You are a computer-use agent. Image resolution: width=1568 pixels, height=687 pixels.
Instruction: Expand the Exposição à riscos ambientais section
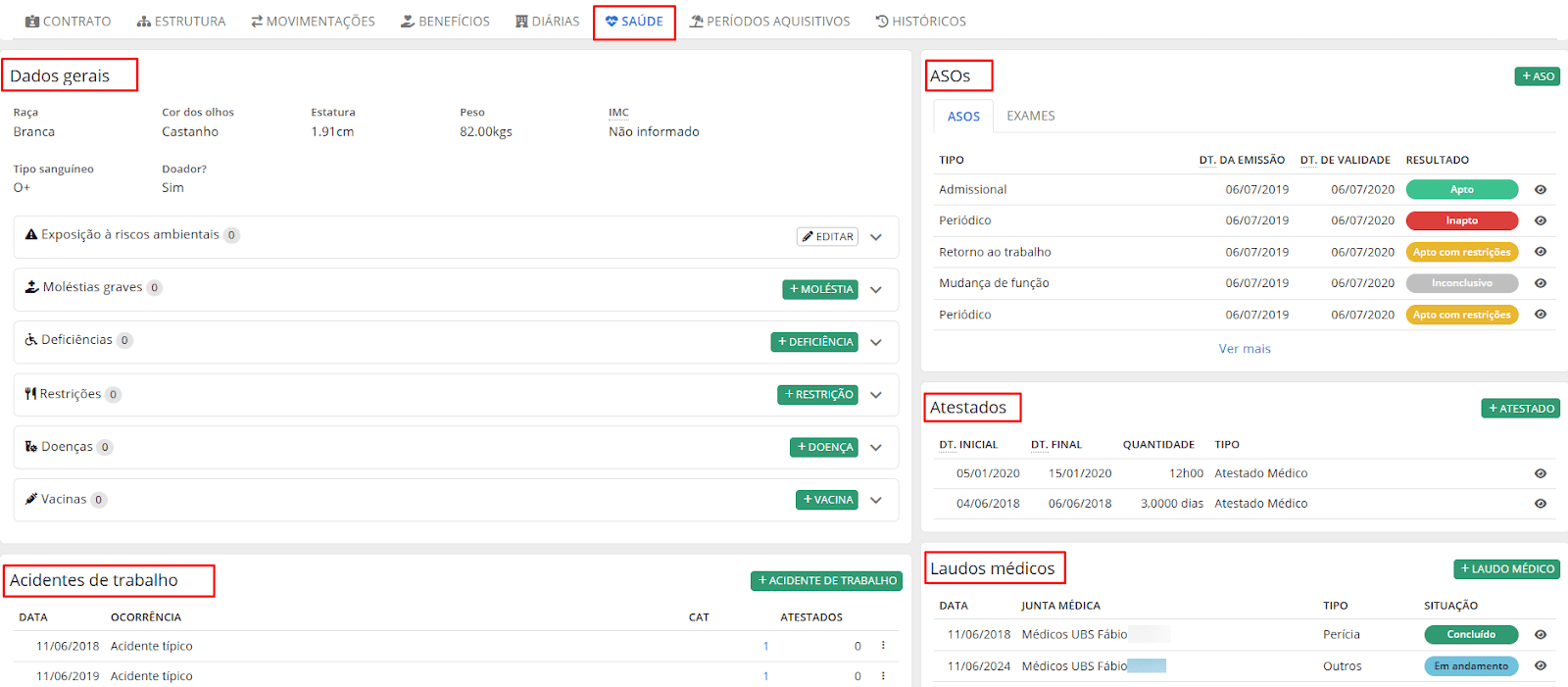pos(876,237)
